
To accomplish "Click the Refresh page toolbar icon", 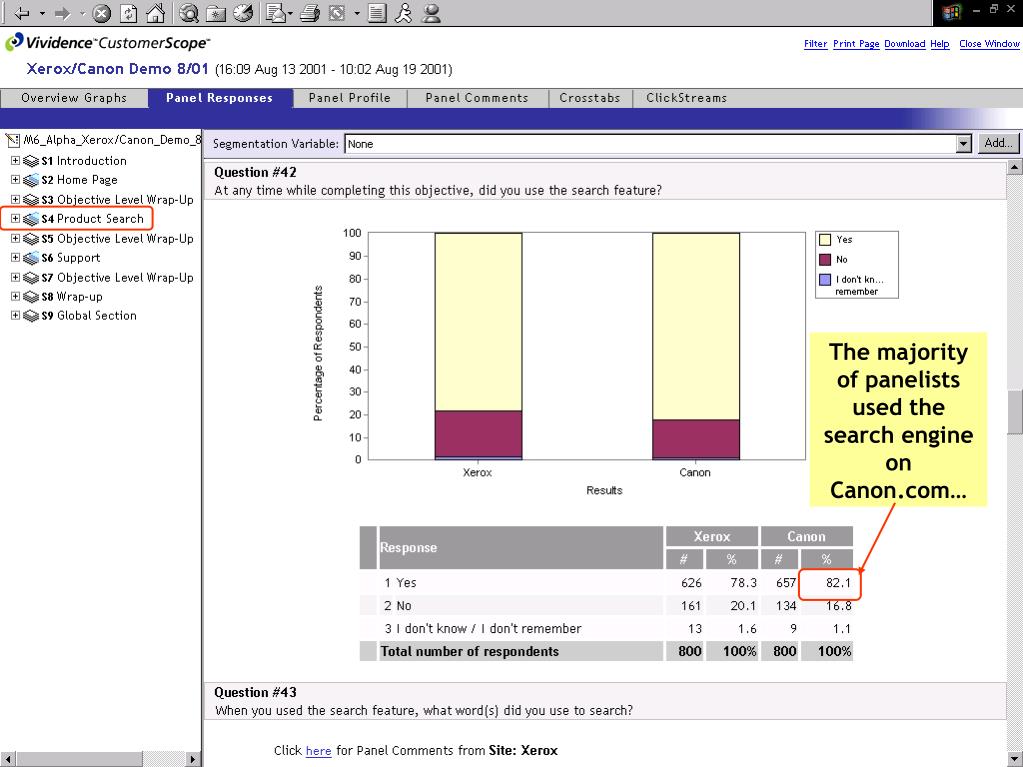I will tap(129, 13).
